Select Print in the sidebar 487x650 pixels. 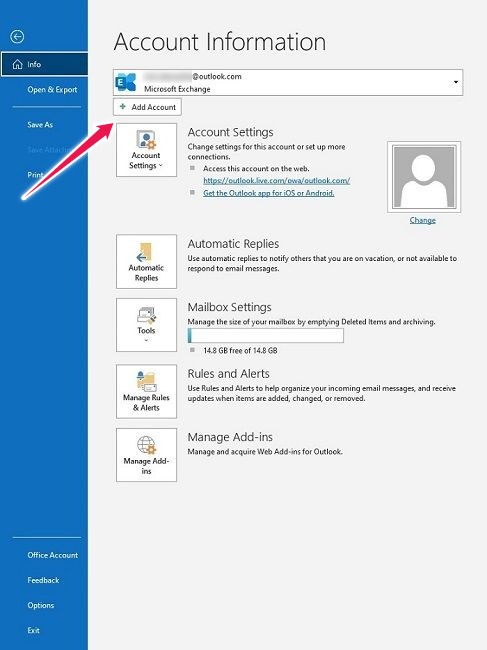tap(36, 175)
